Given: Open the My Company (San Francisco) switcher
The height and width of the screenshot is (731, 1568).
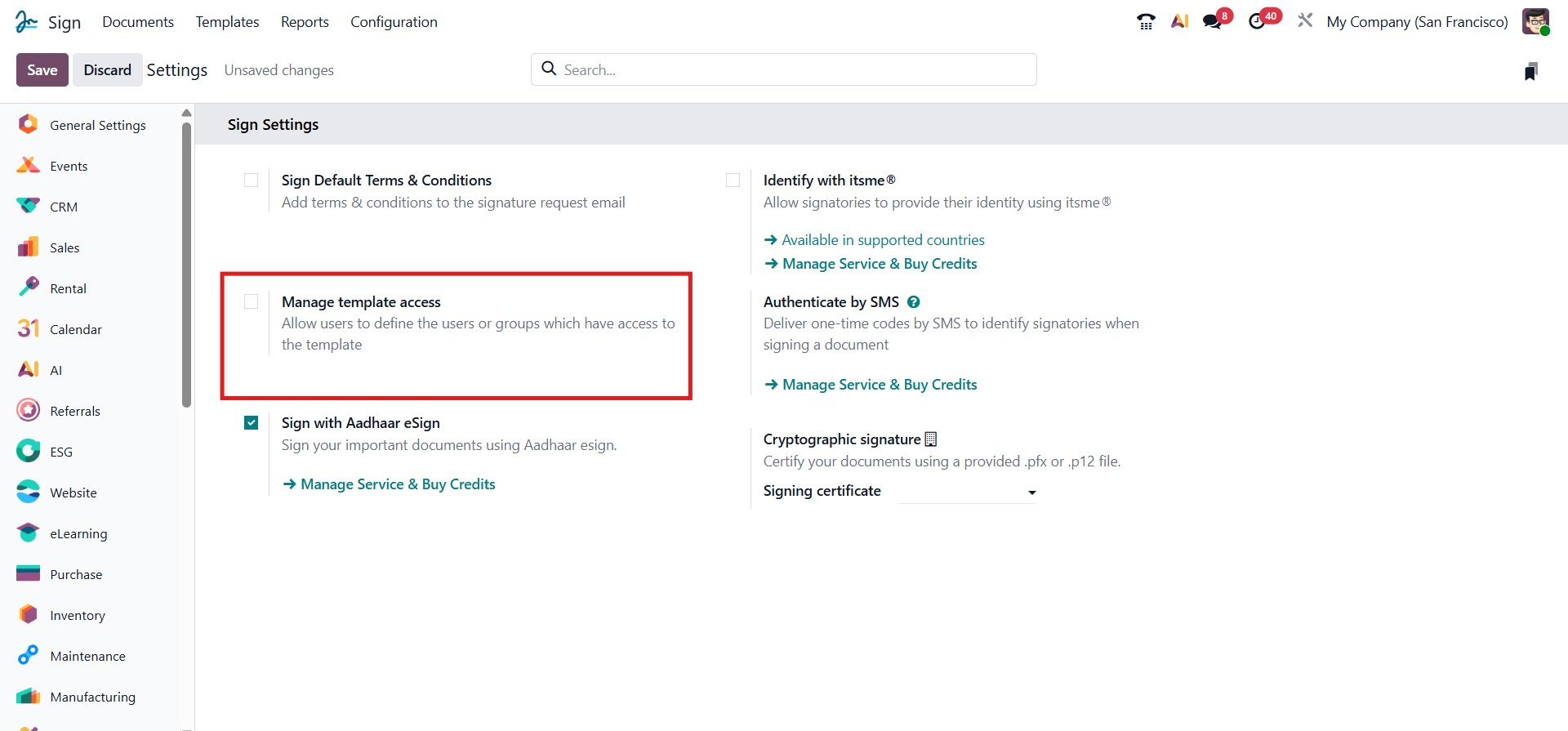Looking at the screenshot, I should point(1417,22).
